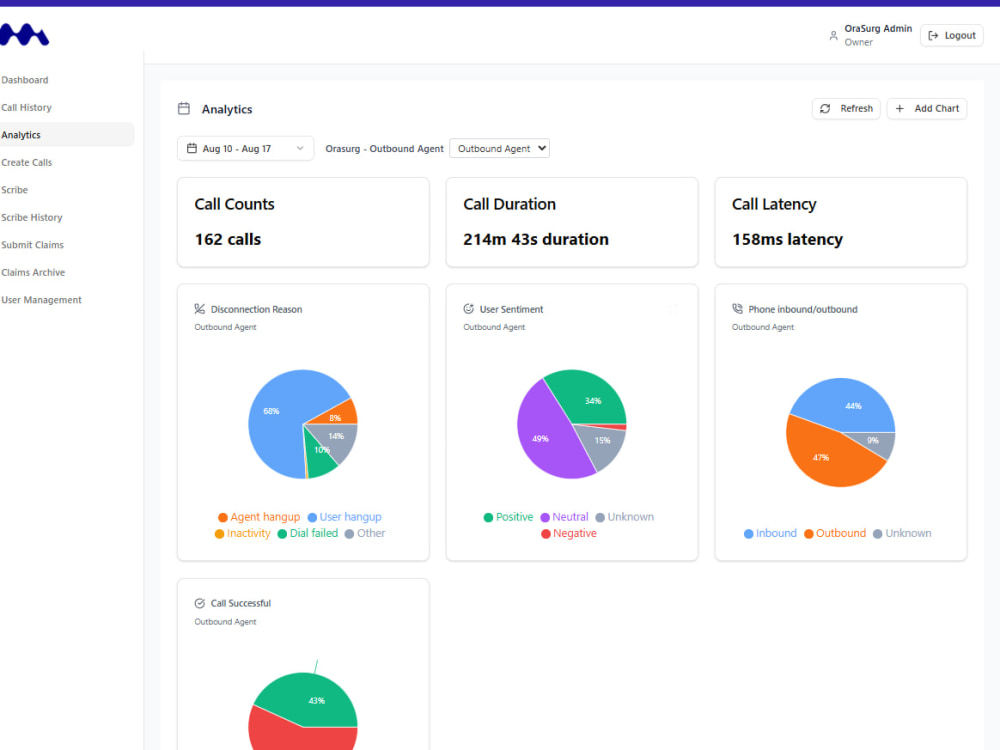Toggle Other legend entry in Disconnection Reason
This screenshot has width=1000, height=750.
(x=365, y=533)
